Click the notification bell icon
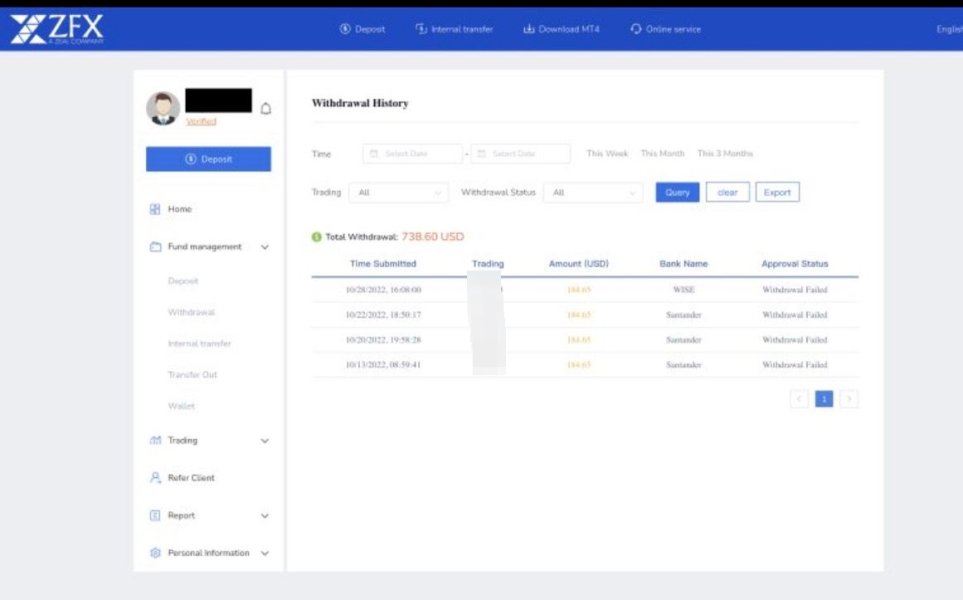The width and height of the screenshot is (963, 600). point(265,109)
